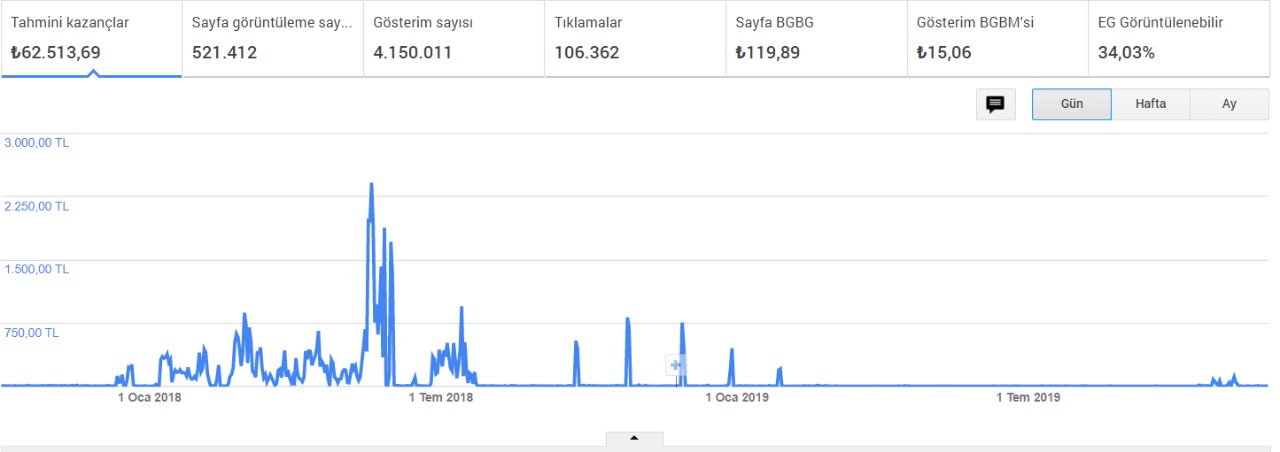
Task: Switch to Gösterim sayısı metric
Action: point(454,38)
